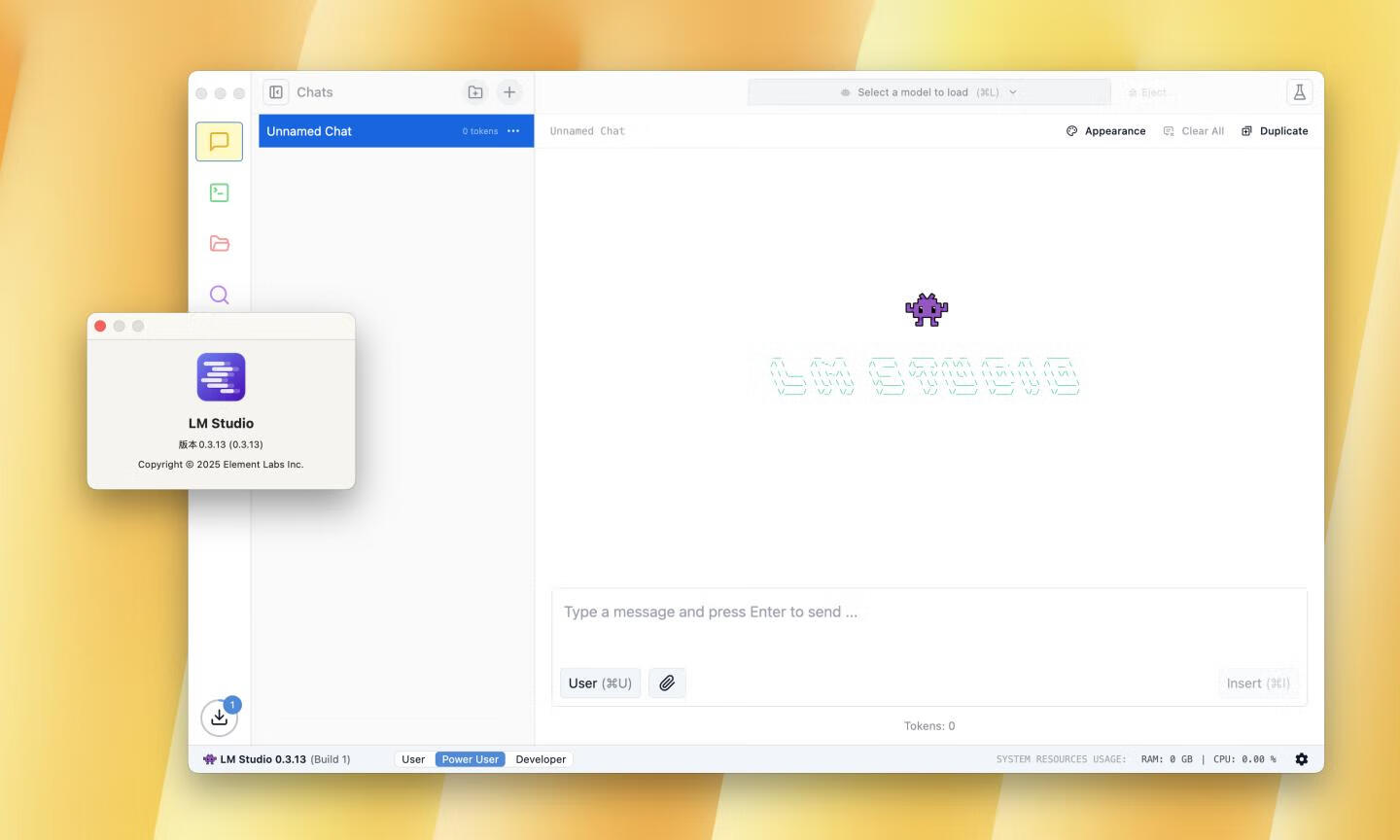The height and width of the screenshot is (840, 1400).
Task: Attach a file with paperclip icon
Action: pyautogui.click(x=667, y=683)
